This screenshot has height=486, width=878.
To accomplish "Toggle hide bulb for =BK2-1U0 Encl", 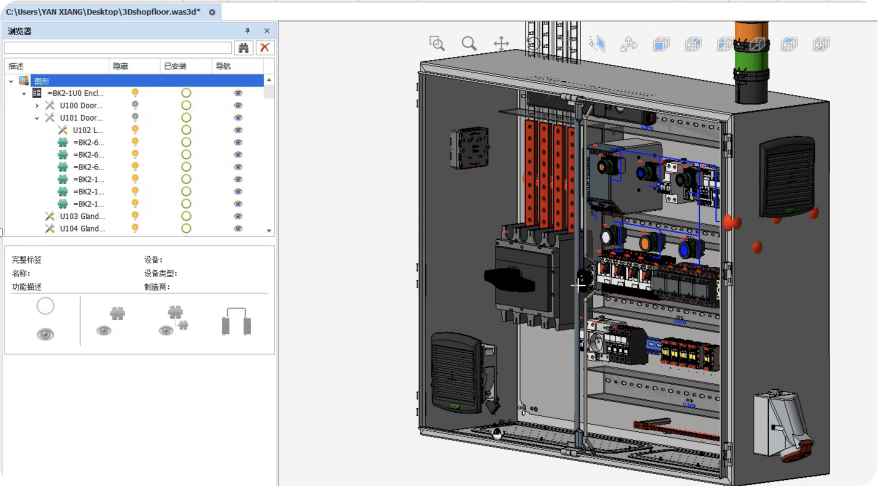I will pyautogui.click(x=135, y=93).
